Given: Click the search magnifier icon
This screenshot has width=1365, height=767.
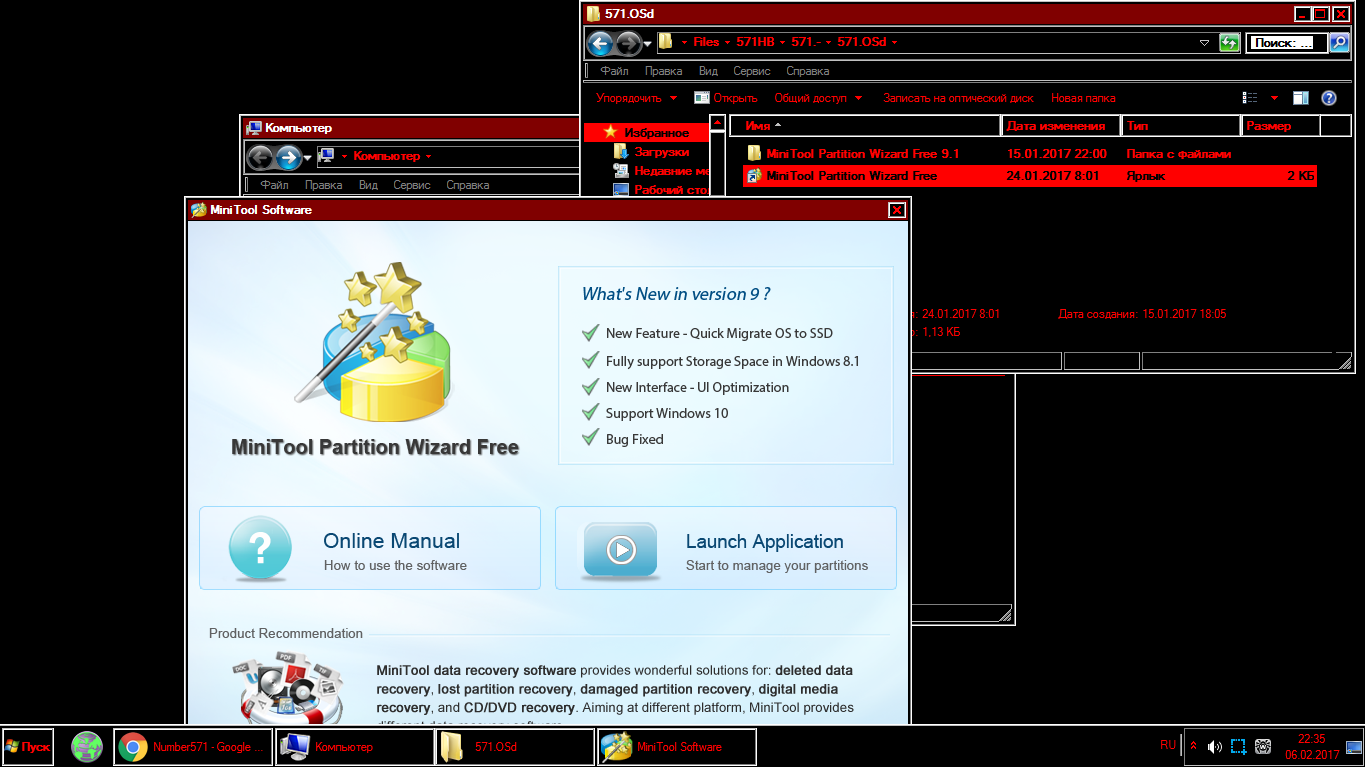Looking at the screenshot, I should coord(1339,42).
